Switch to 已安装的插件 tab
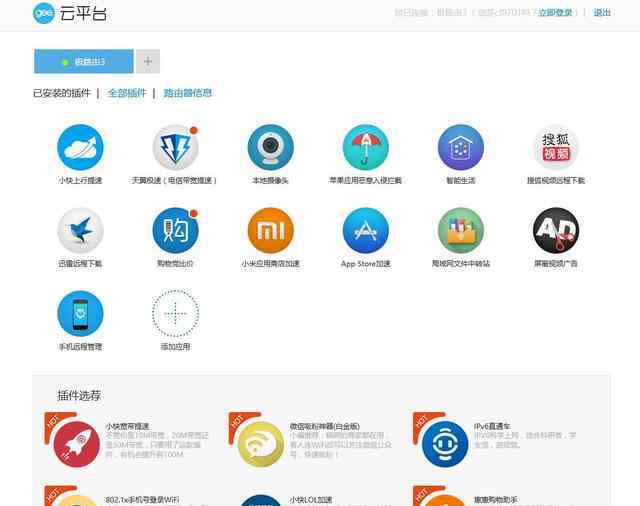 (62, 93)
